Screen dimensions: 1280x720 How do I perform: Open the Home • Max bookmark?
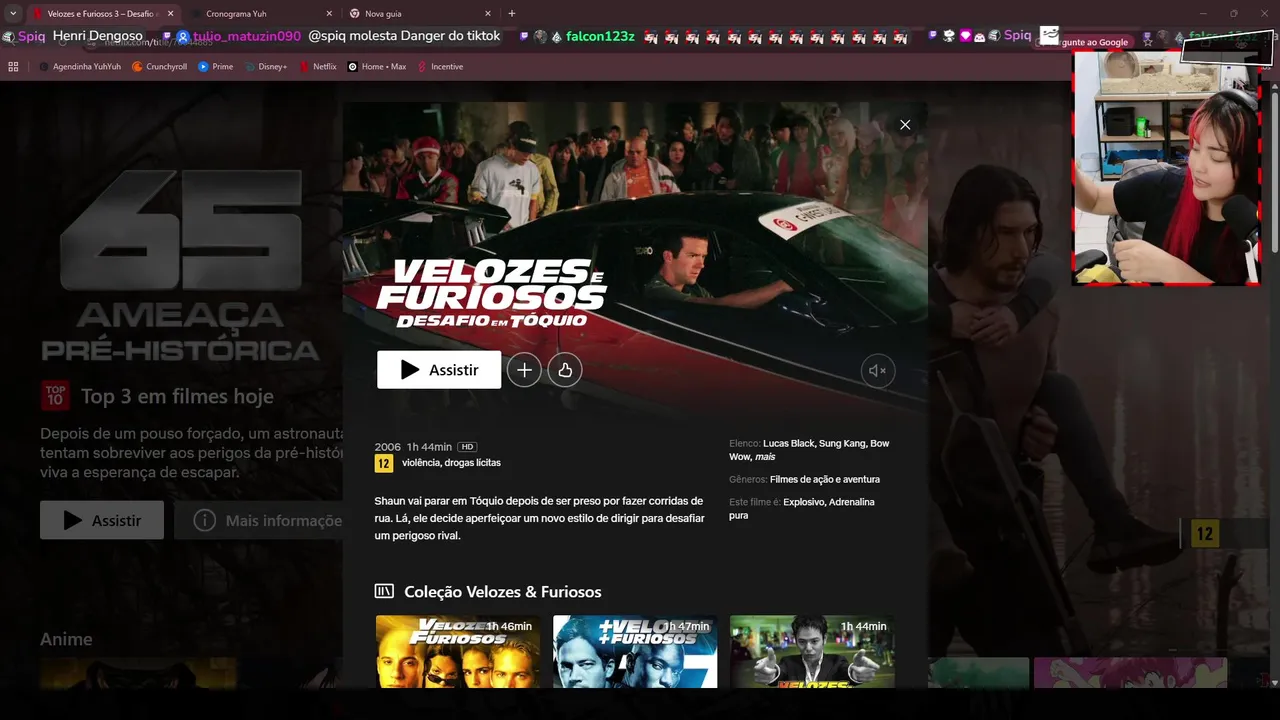[376, 67]
